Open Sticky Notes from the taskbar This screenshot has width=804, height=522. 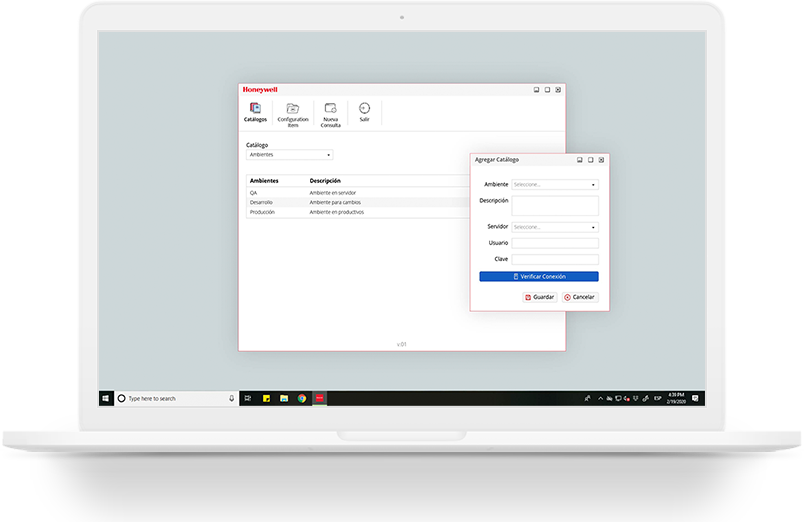point(266,398)
